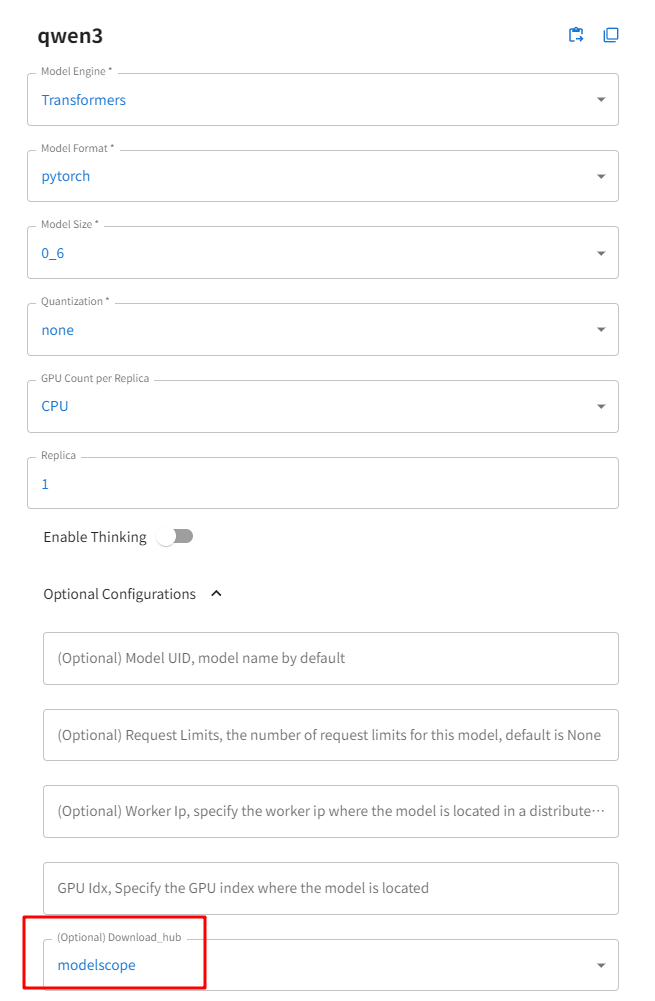
Task: Click the Worker Ip input field
Action: point(330,811)
